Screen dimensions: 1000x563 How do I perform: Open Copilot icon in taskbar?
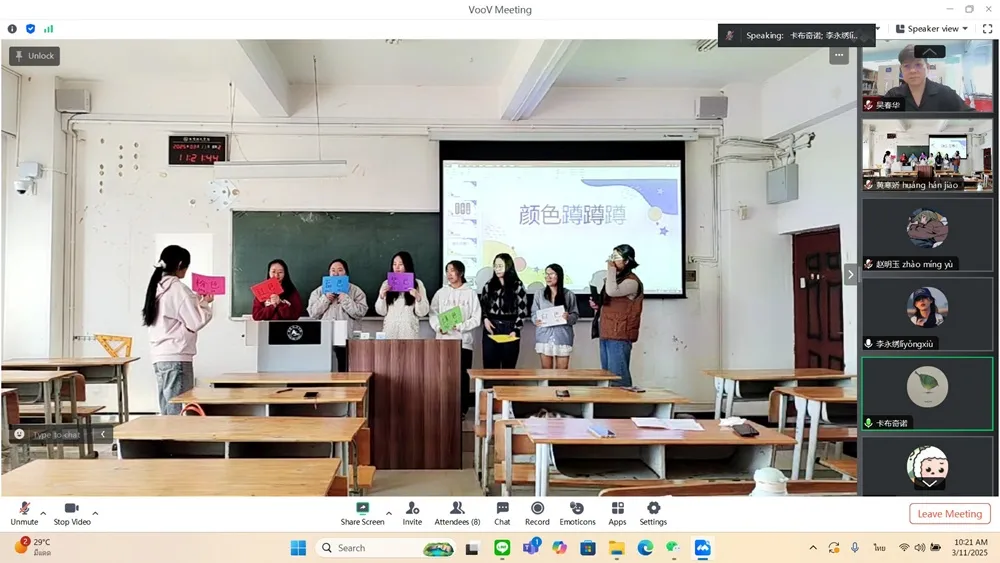(559, 548)
